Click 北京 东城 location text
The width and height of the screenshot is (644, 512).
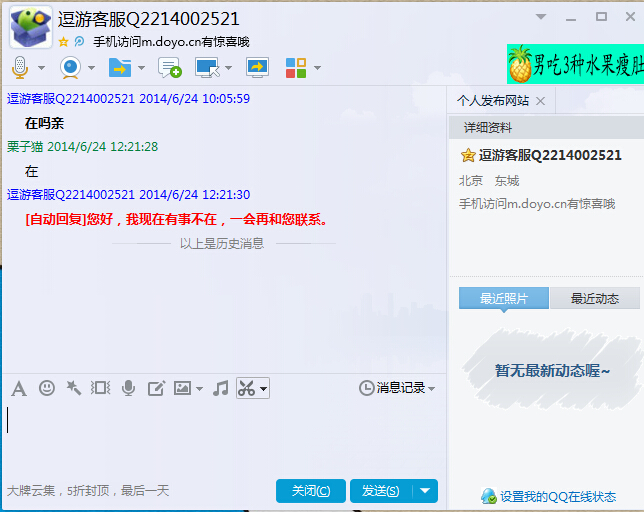tap(489, 181)
